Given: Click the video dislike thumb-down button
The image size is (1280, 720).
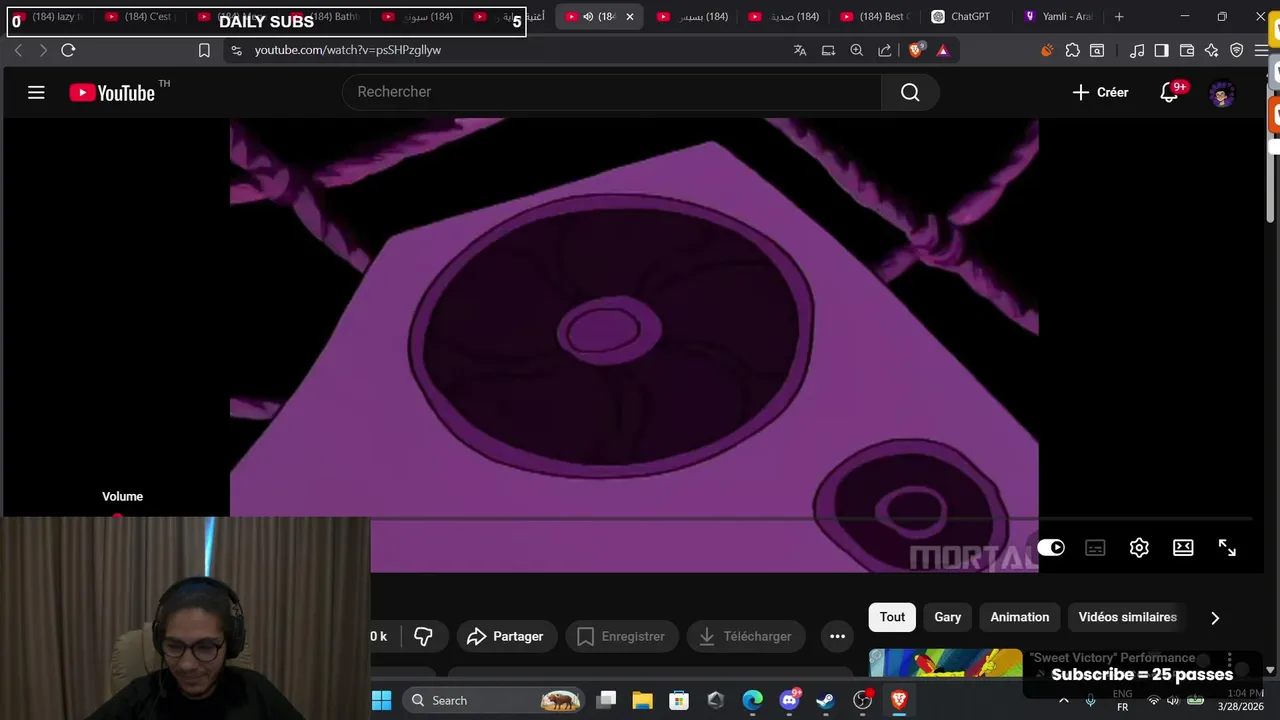Looking at the screenshot, I should (423, 636).
